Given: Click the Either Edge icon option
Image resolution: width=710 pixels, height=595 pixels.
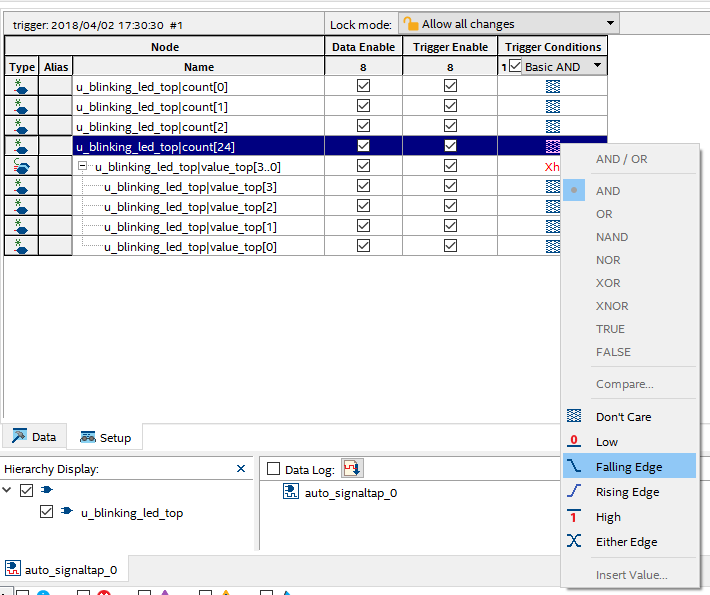Looking at the screenshot, I should [x=574, y=542].
